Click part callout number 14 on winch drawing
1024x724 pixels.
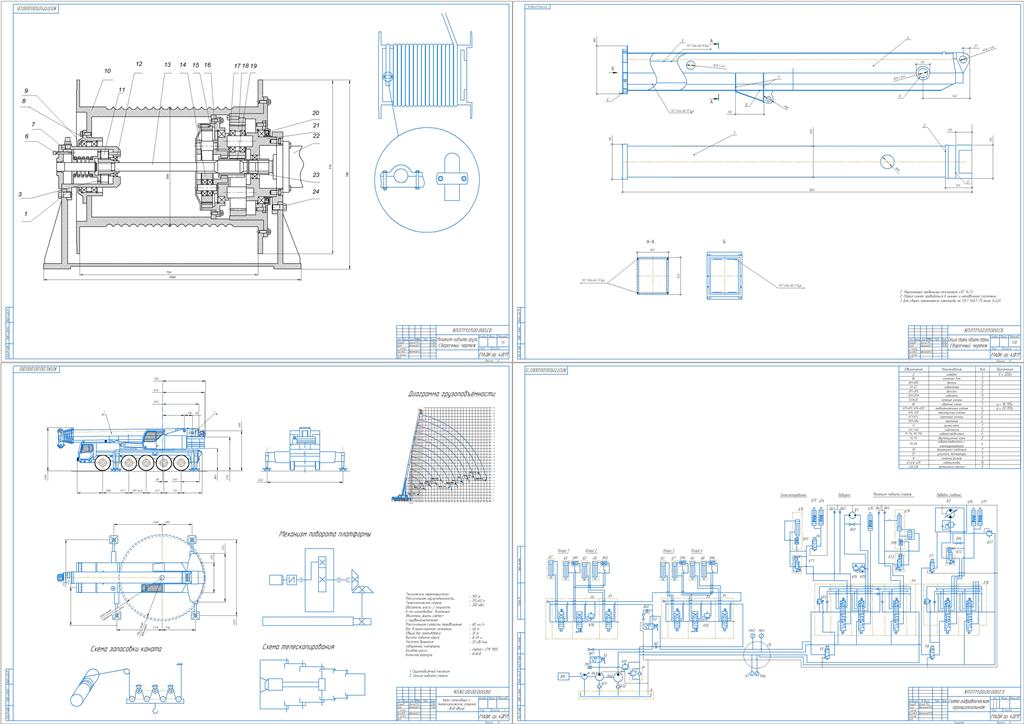pyautogui.click(x=183, y=65)
